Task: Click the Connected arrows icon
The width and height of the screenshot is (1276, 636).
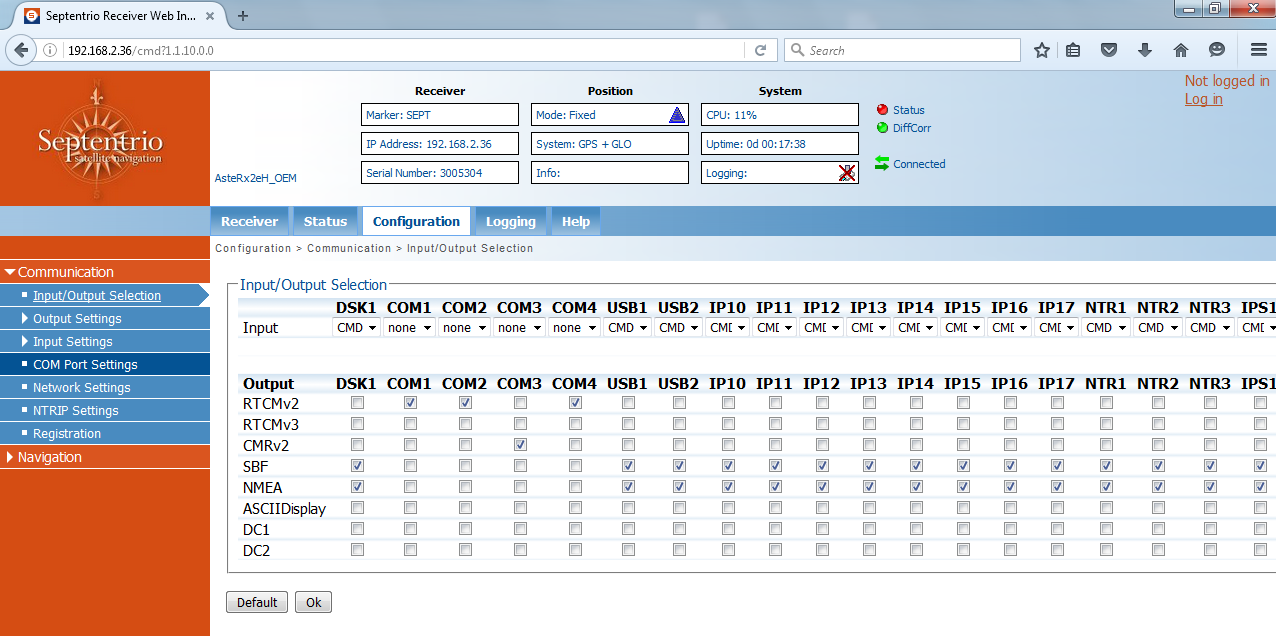Action: pyautogui.click(x=884, y=163)
